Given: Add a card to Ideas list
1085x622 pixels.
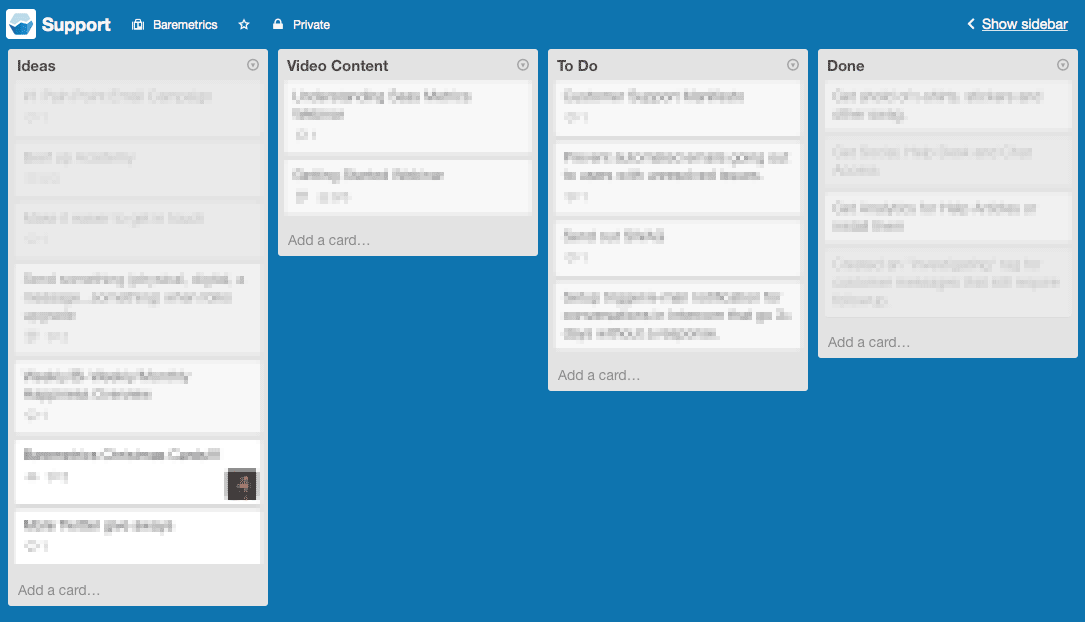Looking at the screenshot, I should [59, 590].
